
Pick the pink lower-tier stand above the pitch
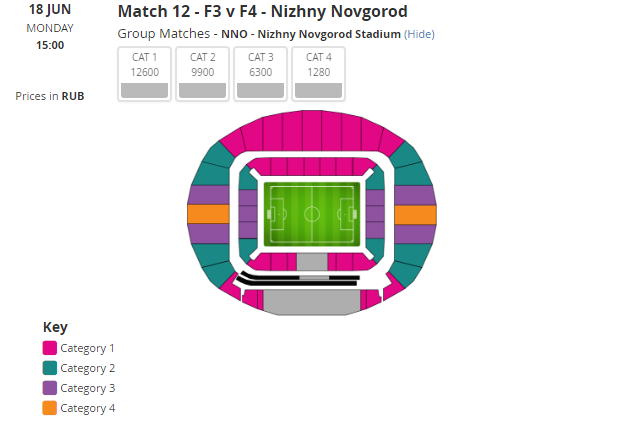312,167
